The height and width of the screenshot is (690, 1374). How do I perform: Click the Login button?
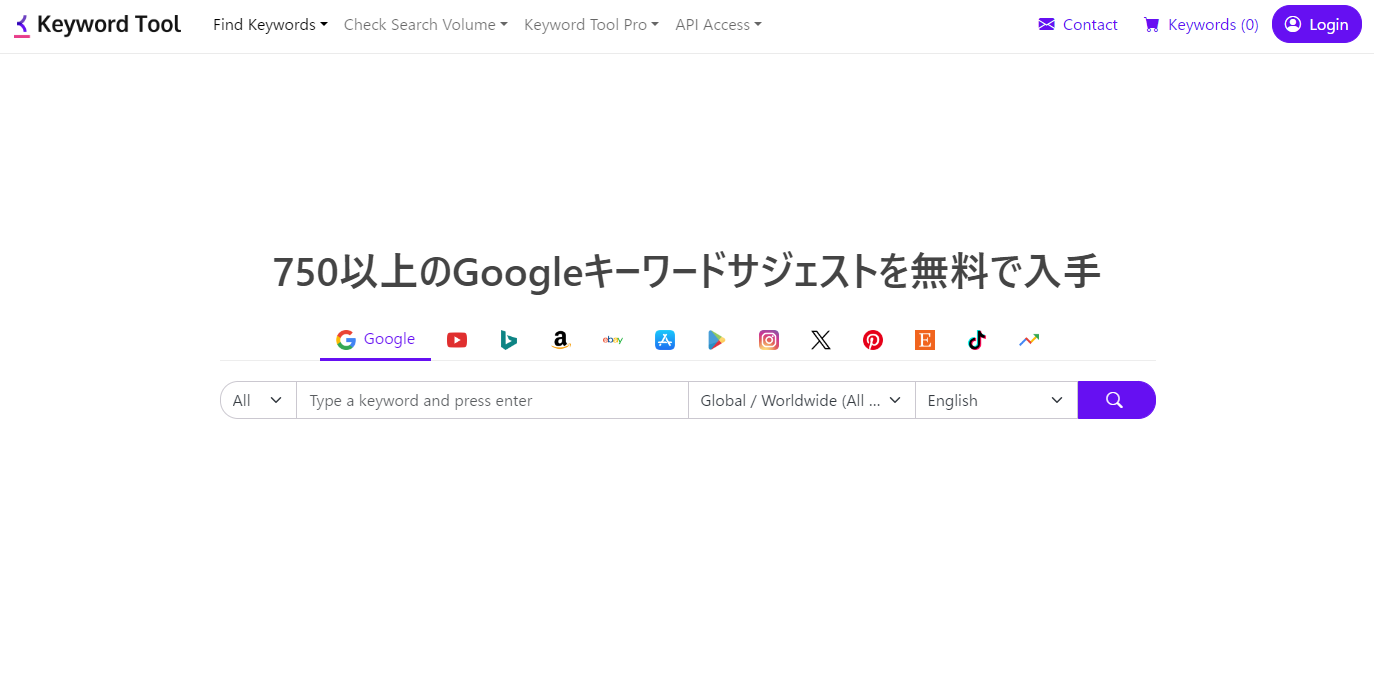1316,25
